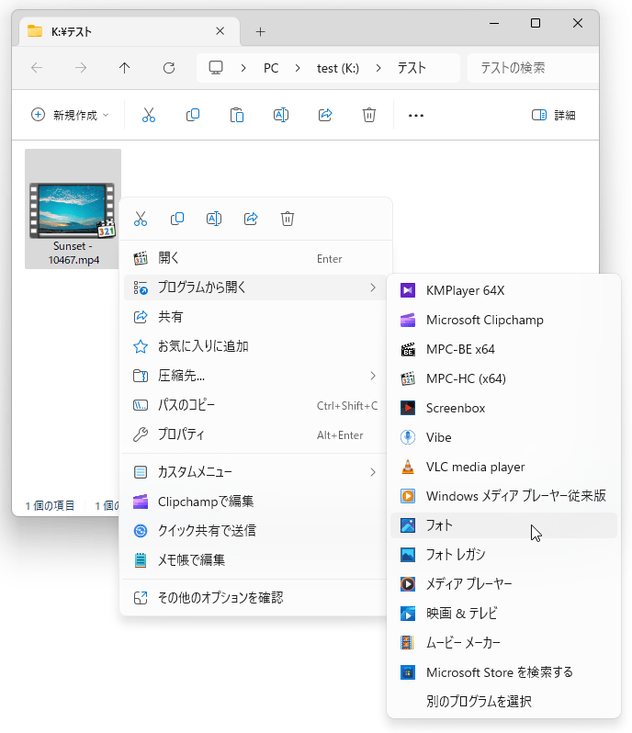Expand chevron before PC in breadcrumb

pyautogui.click(x=243, y=68)
